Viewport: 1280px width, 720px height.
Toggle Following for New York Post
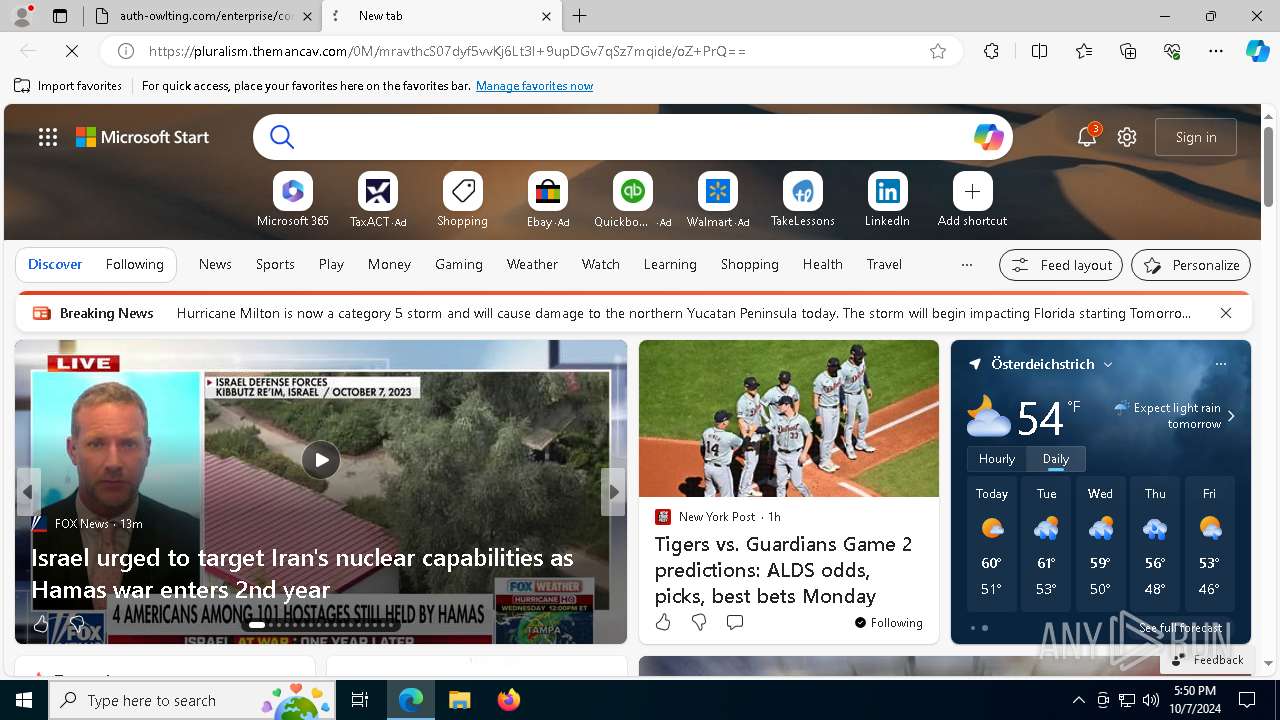[x=889, y=622]
